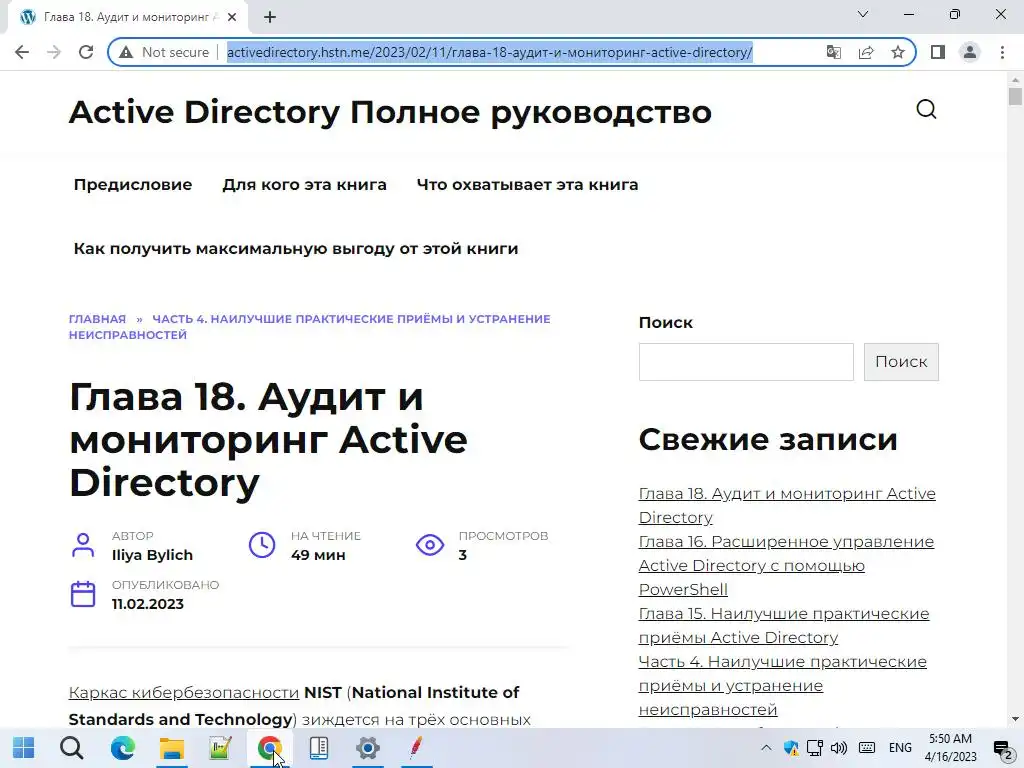Open Windows Security tray icon

(x=791, y=748)
